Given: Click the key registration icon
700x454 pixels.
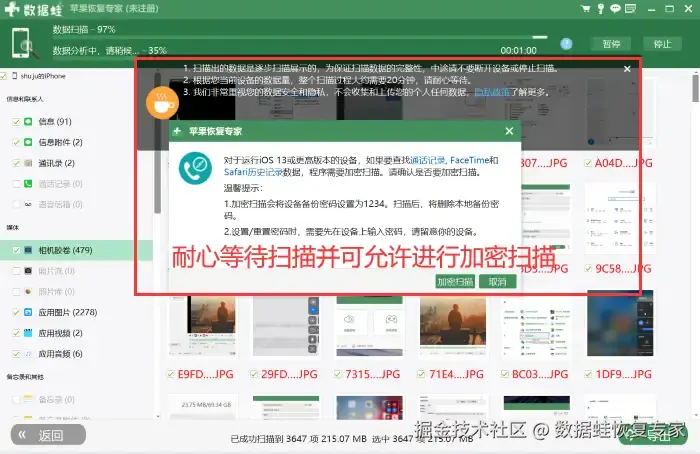Looking at the screenshot, I should 601,8.
